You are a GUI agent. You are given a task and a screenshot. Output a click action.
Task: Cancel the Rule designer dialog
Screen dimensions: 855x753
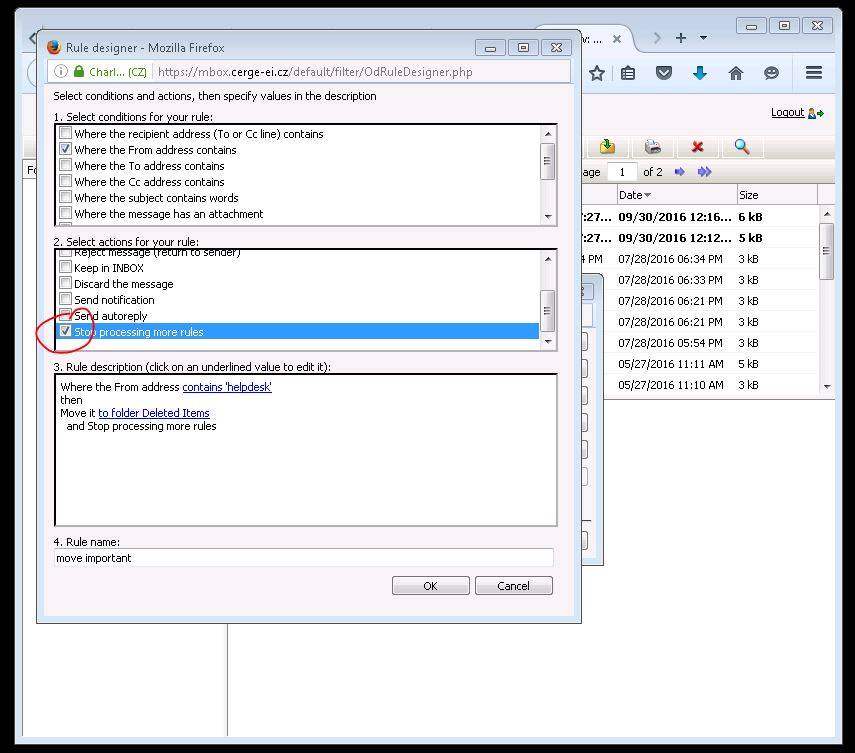tap(513, 586)
